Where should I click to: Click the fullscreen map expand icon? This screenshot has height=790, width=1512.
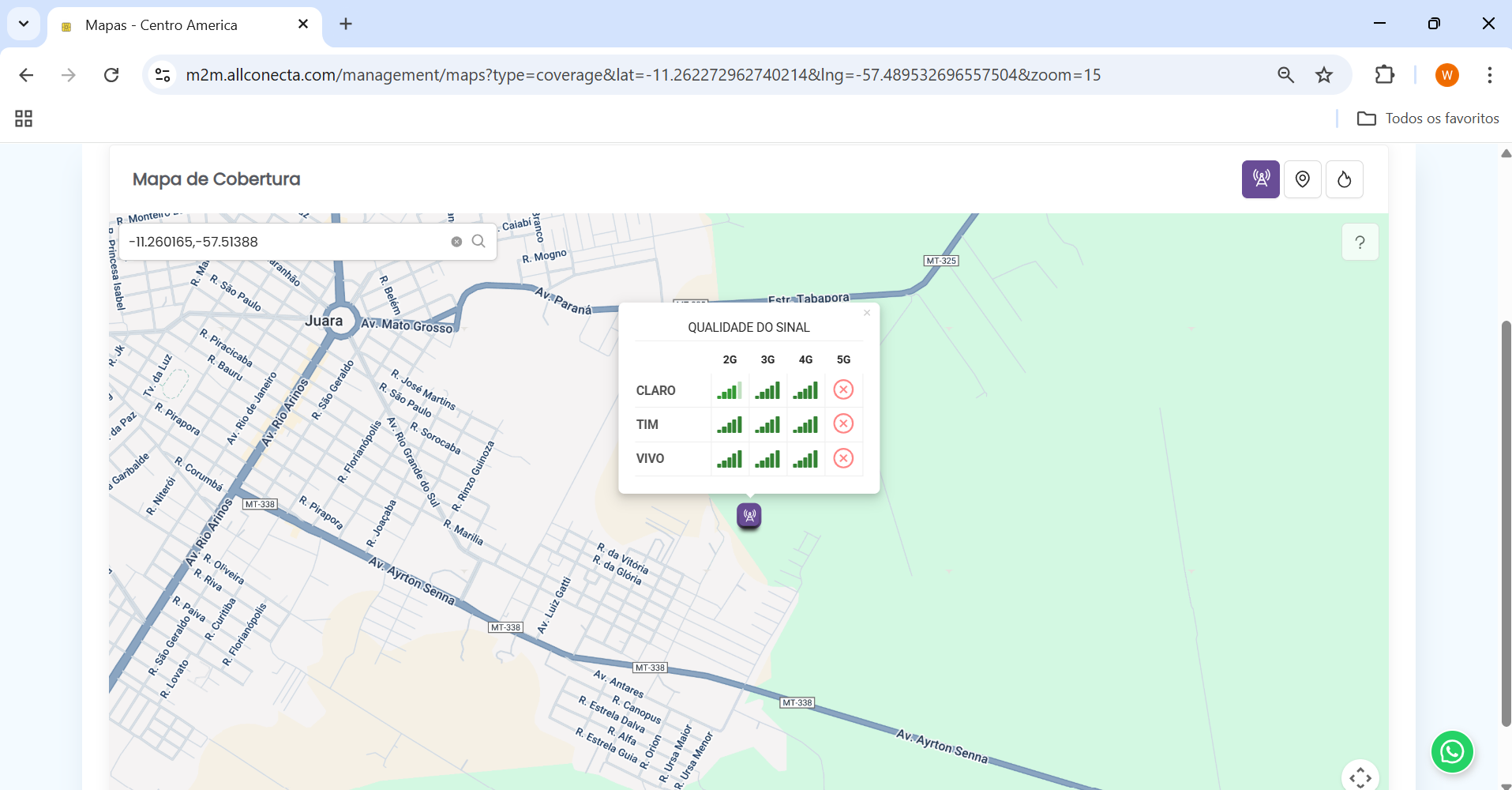pos(1360,777)
